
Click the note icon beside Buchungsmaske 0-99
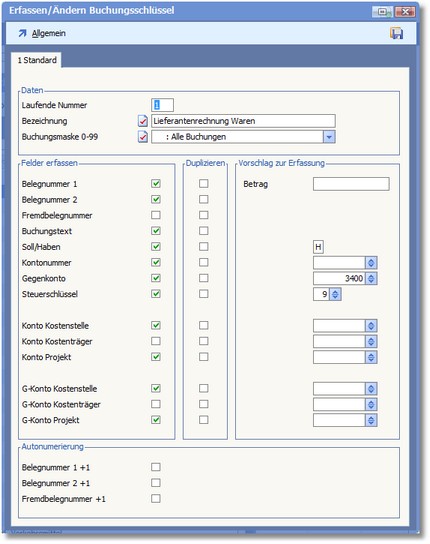coord(143,137)
